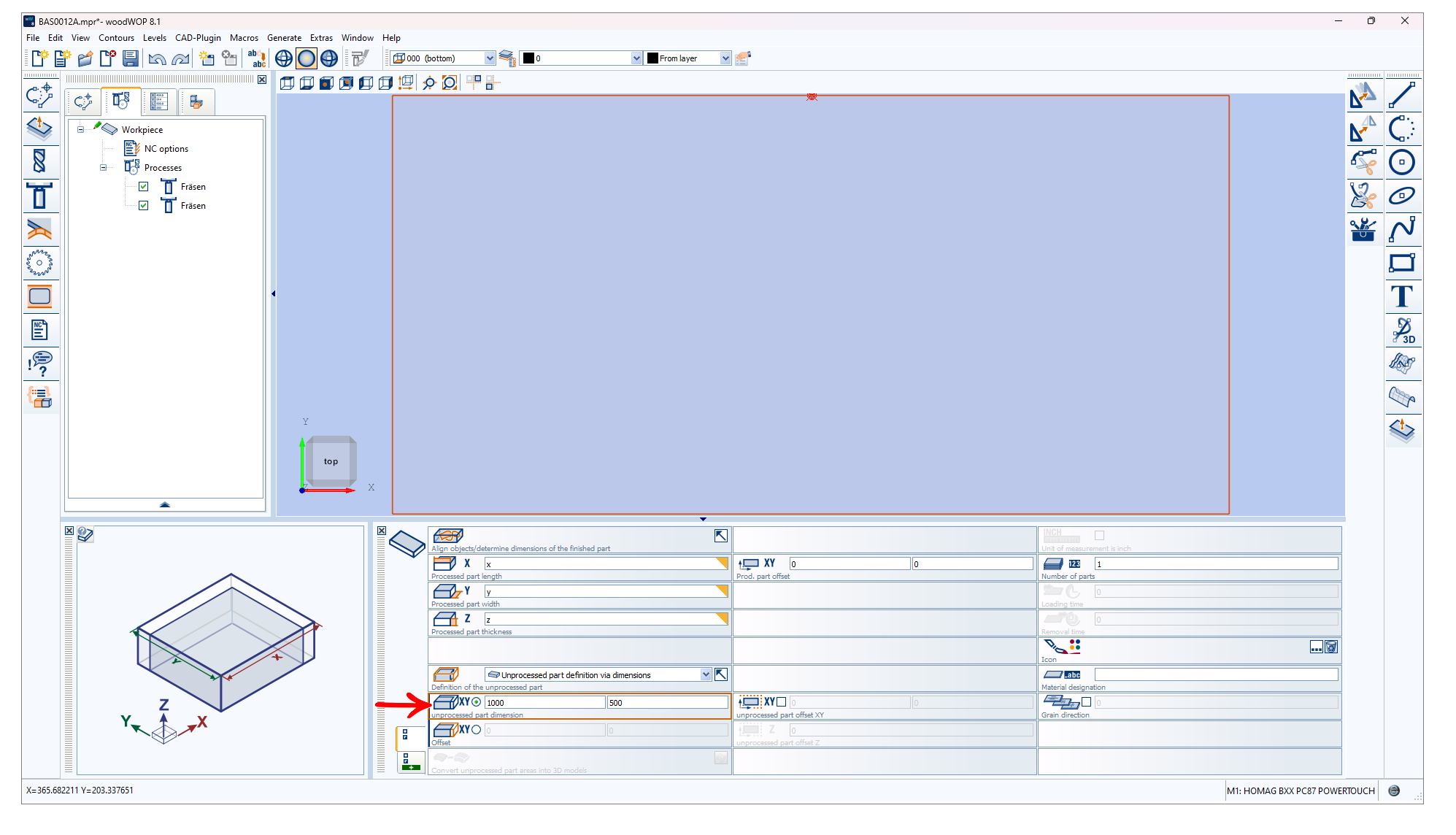Select the ellipse drawing tool
Image resolution: width=1456 pixels, height=835 pixels.
point(1402,196)
